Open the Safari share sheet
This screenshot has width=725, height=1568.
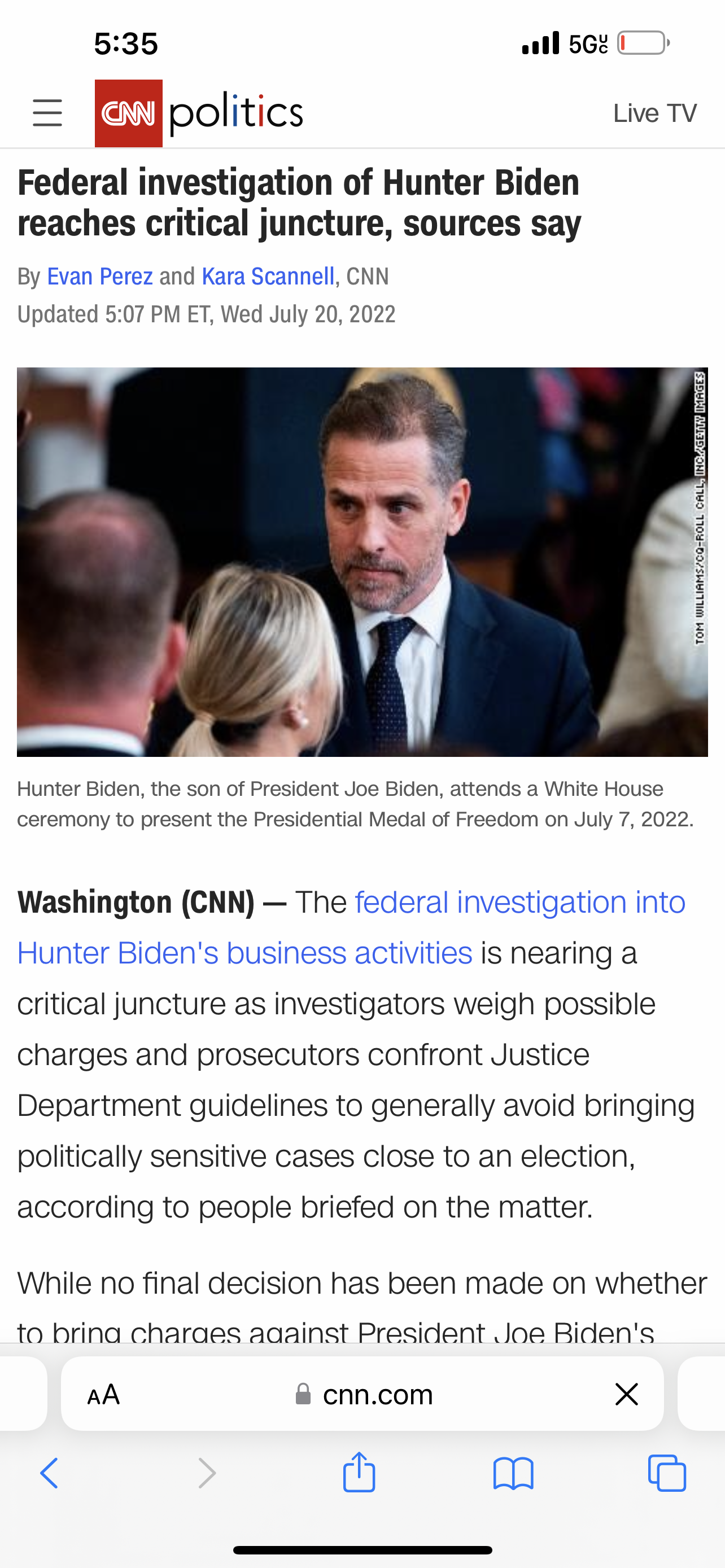(x=359, y=1473)
